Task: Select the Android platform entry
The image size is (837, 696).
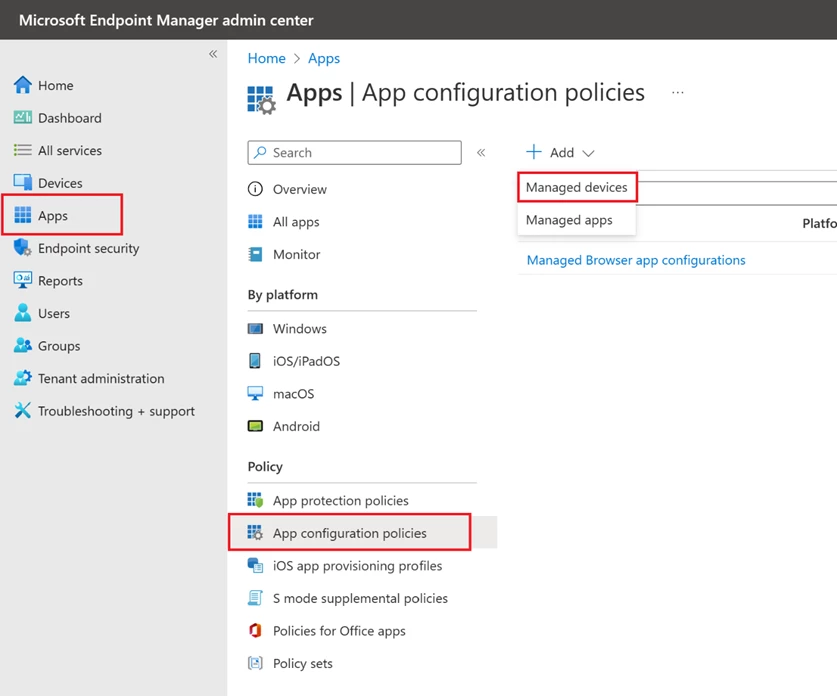Action: (x=292, y=426)
